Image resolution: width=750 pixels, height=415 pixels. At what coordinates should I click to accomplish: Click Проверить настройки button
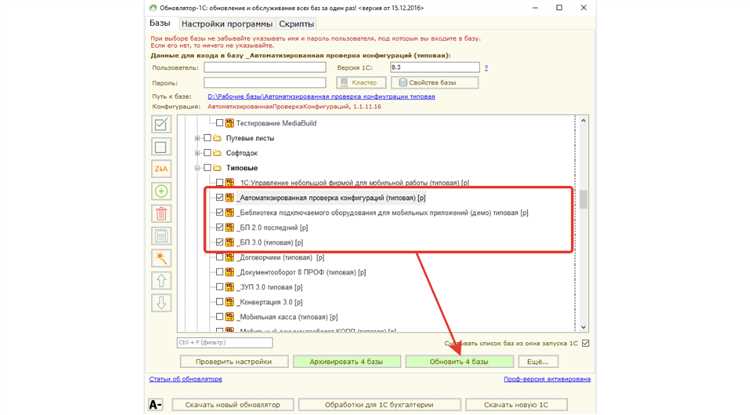coord(234,361)
